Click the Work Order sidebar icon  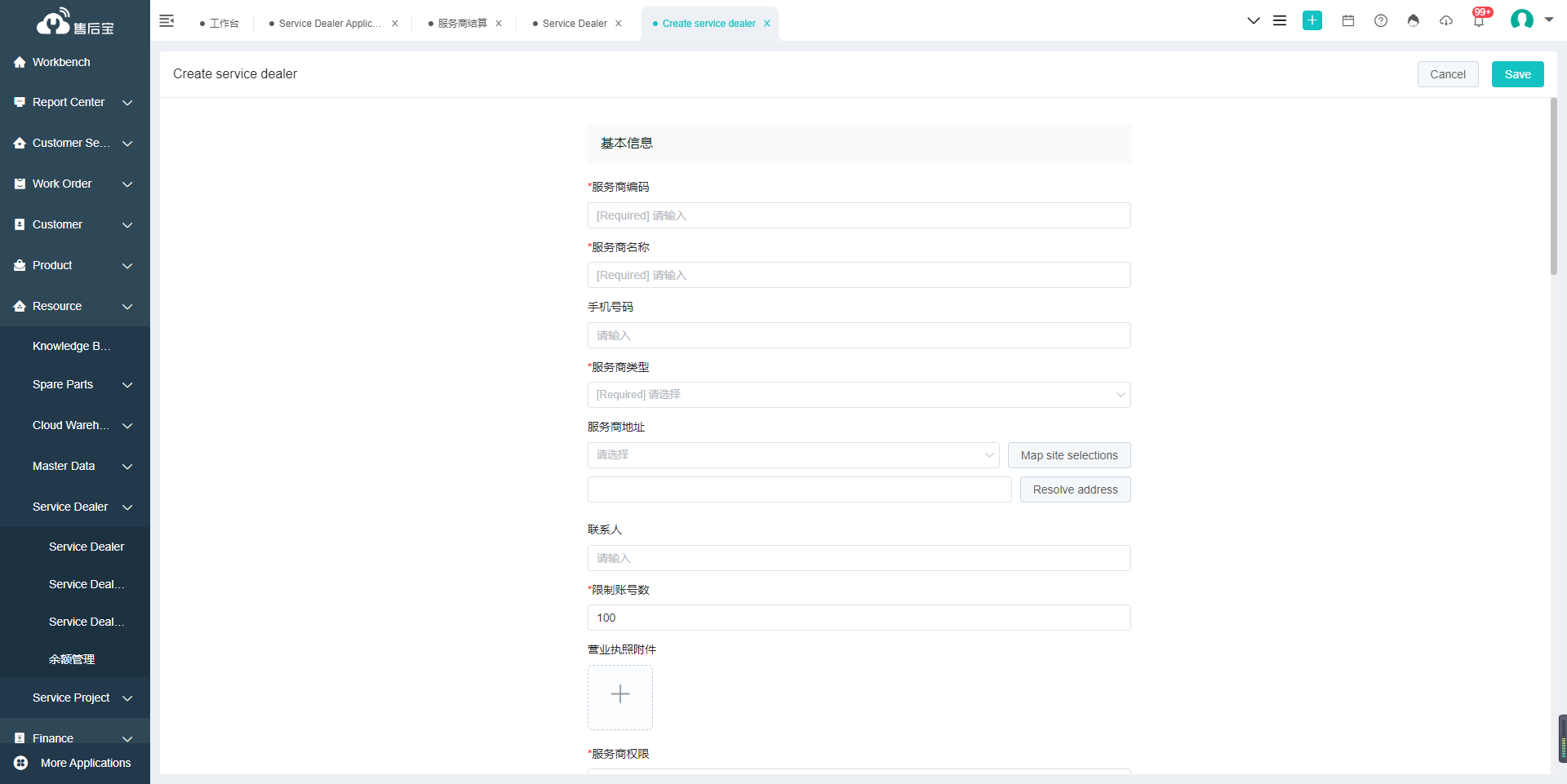(x=20, y=184)
